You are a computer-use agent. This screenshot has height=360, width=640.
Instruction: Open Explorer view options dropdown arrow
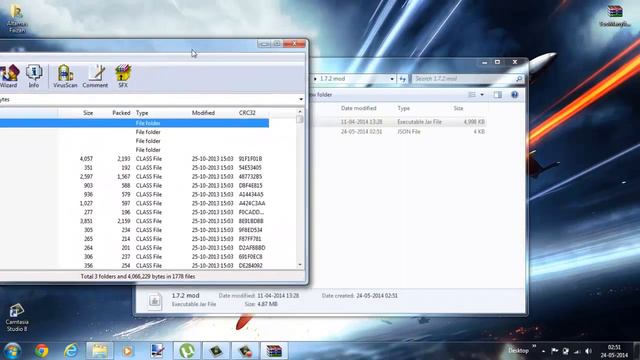(482, 95)
